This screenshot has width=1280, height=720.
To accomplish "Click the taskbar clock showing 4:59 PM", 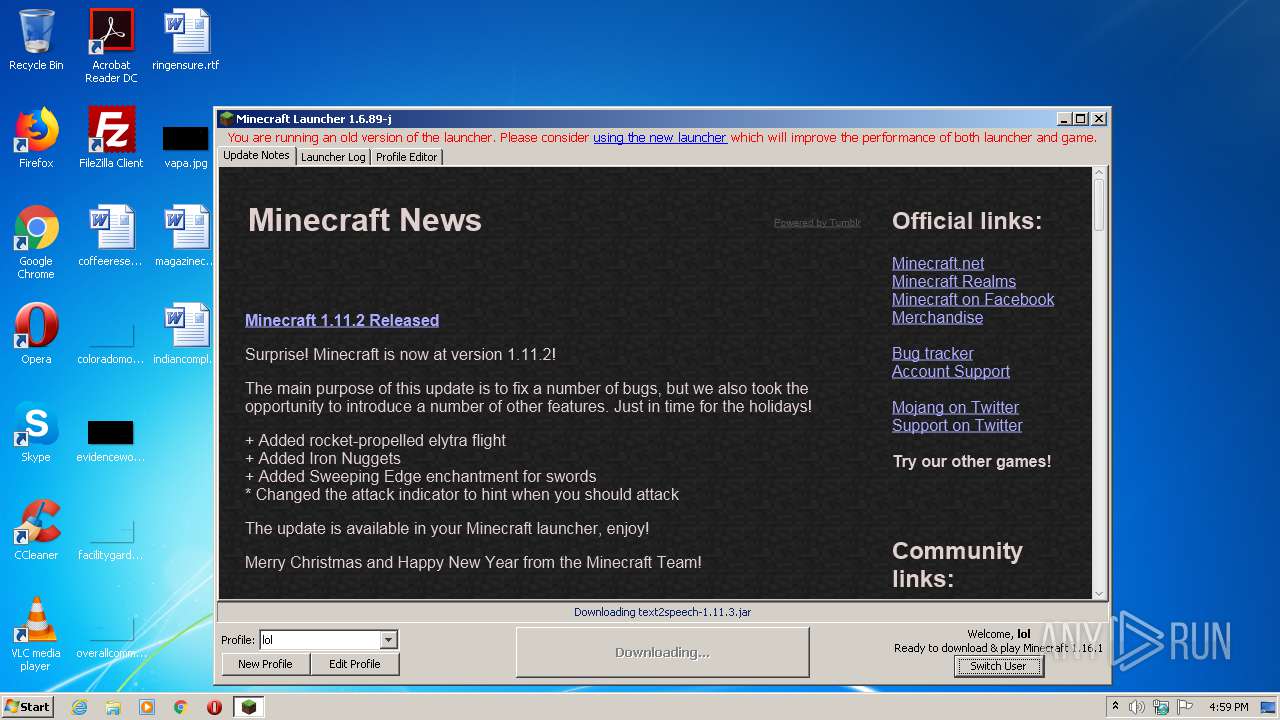I will point(1228,707).
